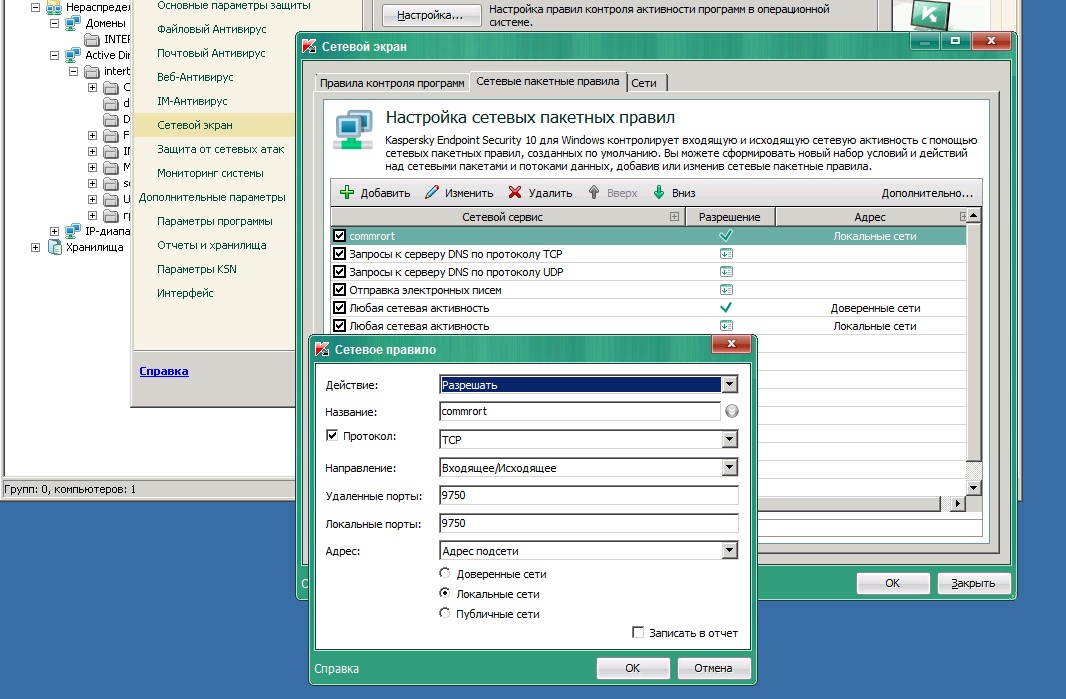Click the red X Delete rule icon
The height and width of the screenshot is (699, 1066).
click(x=515, y=193)
